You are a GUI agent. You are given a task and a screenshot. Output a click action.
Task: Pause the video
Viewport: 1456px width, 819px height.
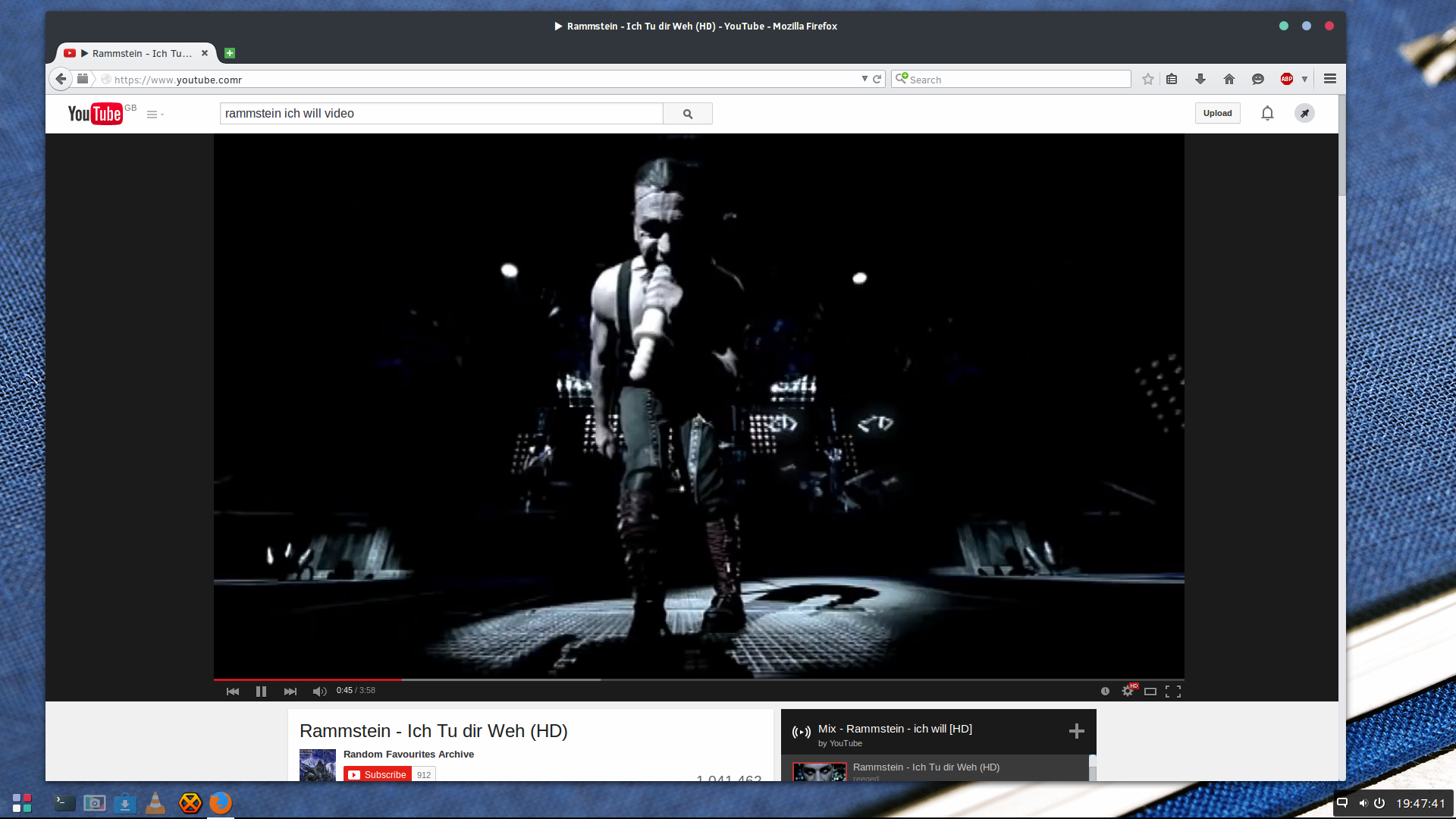point(261,691)
